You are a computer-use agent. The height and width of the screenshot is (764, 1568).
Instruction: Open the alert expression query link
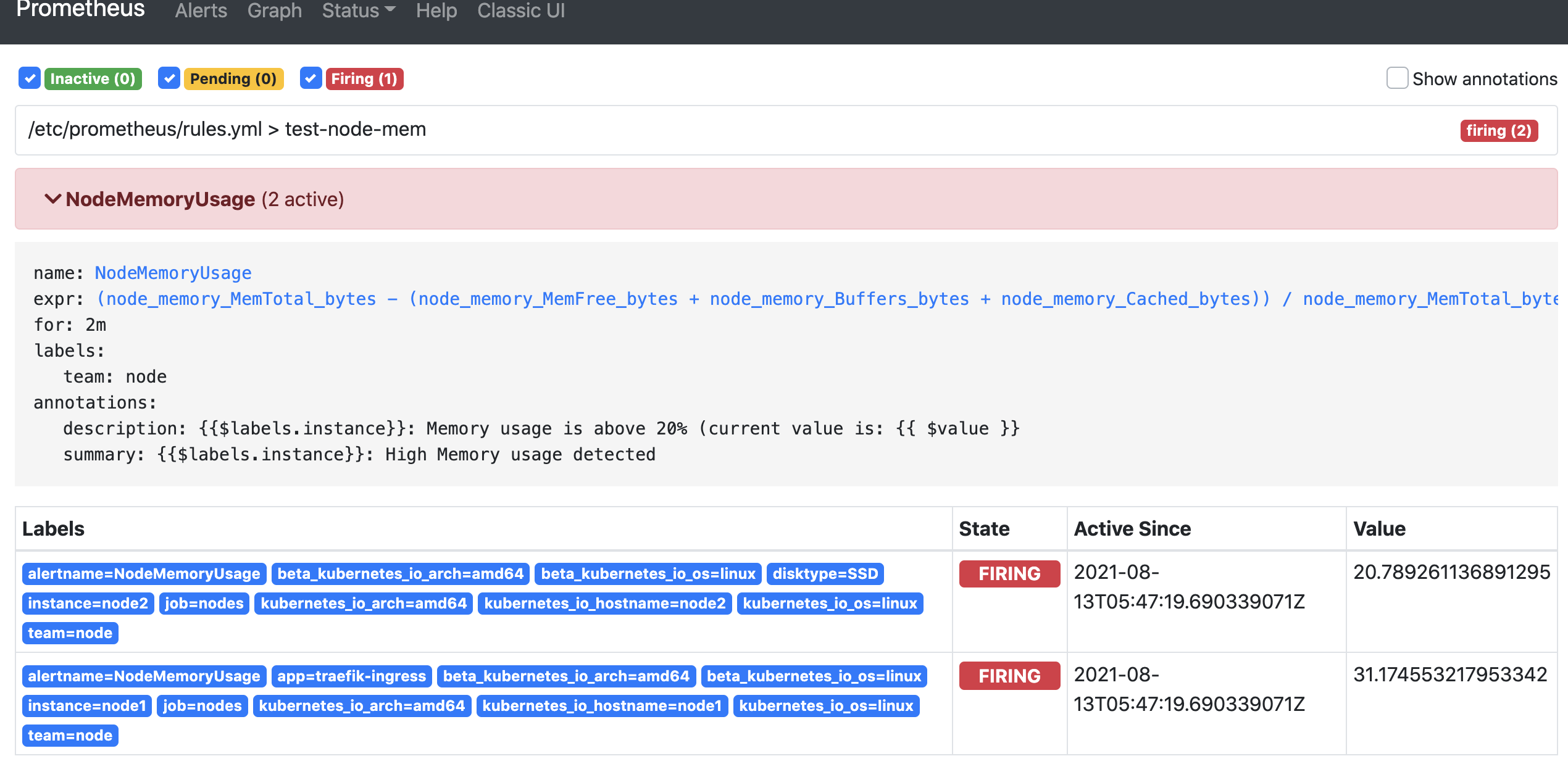(826, 299)
